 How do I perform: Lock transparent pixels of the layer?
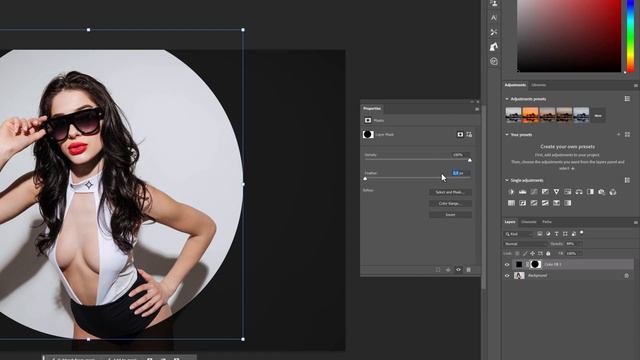tap(517, 253)
